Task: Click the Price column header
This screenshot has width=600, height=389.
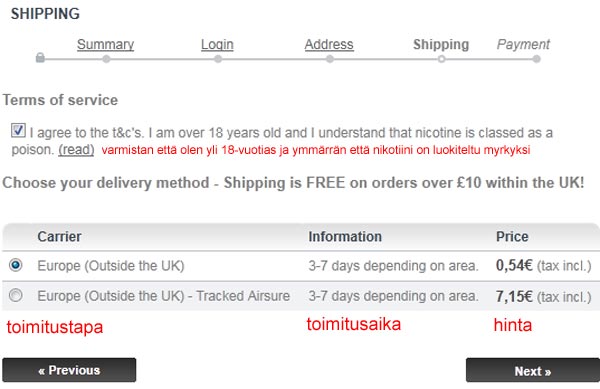Action: tap(512, 236)
